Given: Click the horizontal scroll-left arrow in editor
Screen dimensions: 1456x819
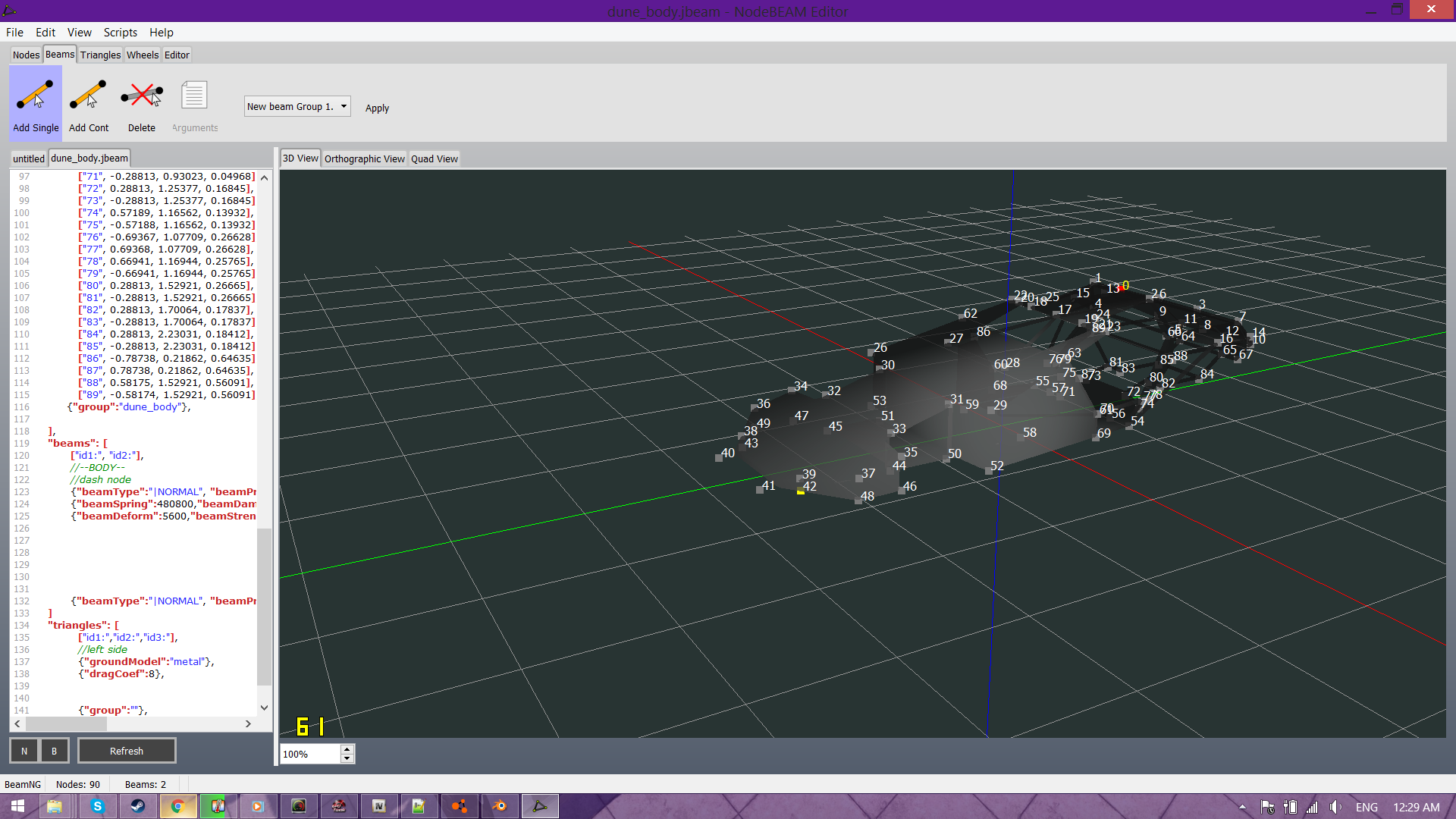Looking at the screenshot, I should tap(17, 723).
